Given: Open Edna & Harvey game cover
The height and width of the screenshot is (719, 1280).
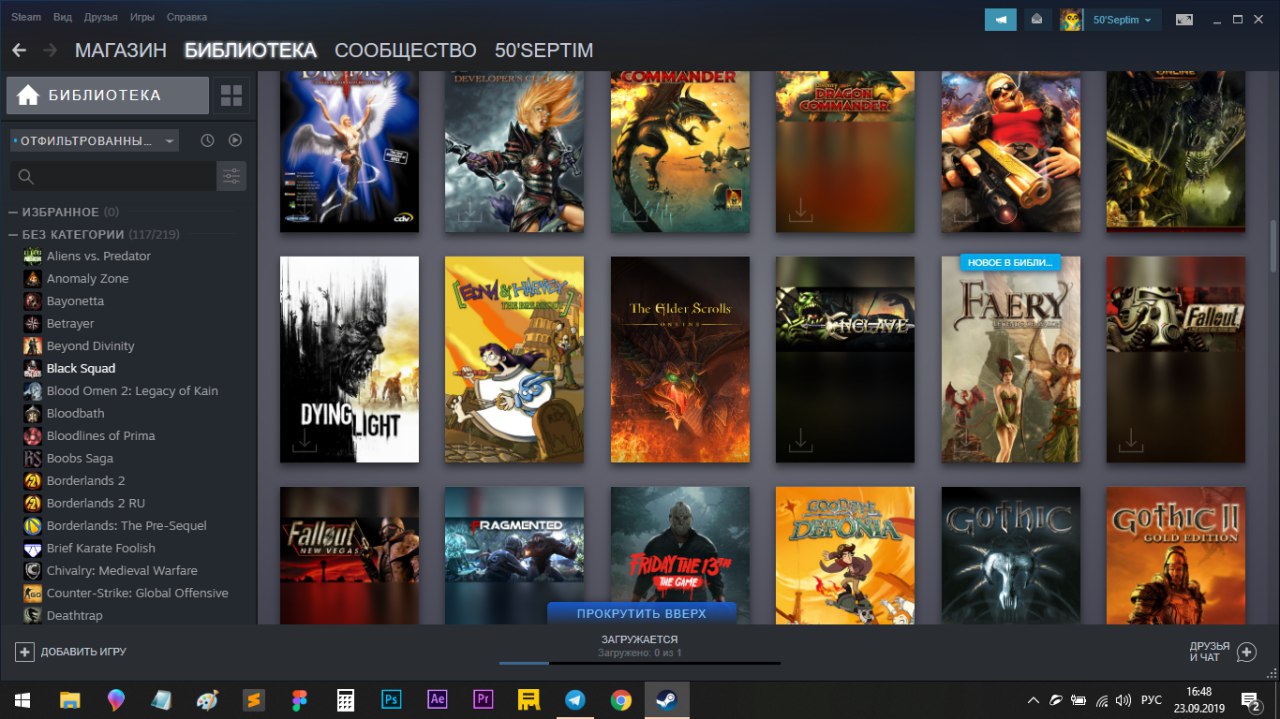Looking at the screenshot, I should pyautogui.click(x=514, y=359).
